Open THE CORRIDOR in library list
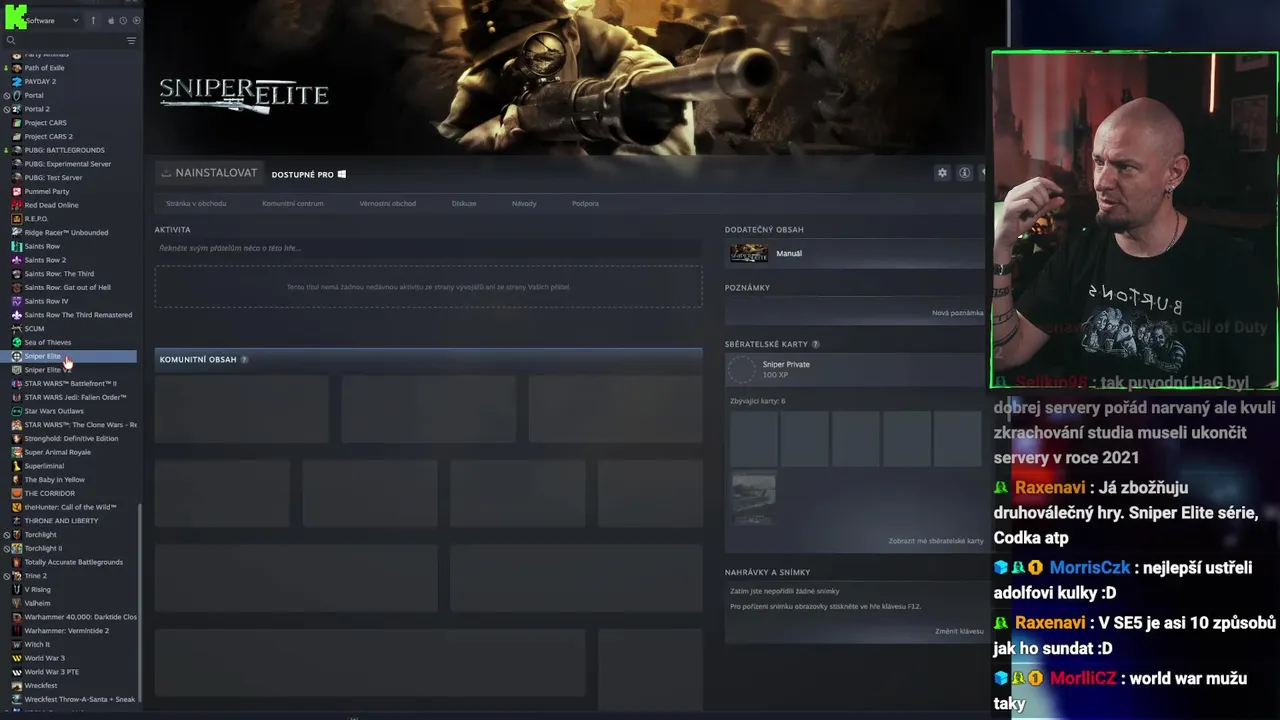Screen dimensions: 1280x720 pyautogui.click(x=49, y=493)
